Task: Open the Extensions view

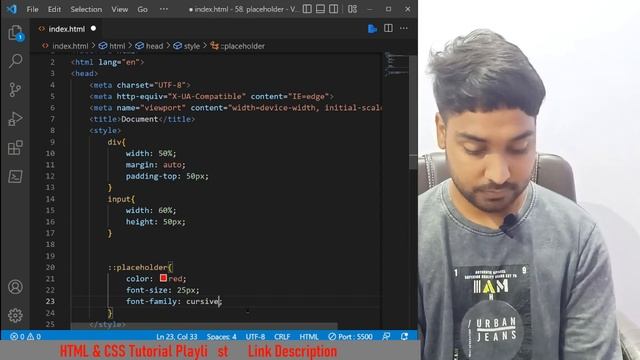Action: coord(15,148)
